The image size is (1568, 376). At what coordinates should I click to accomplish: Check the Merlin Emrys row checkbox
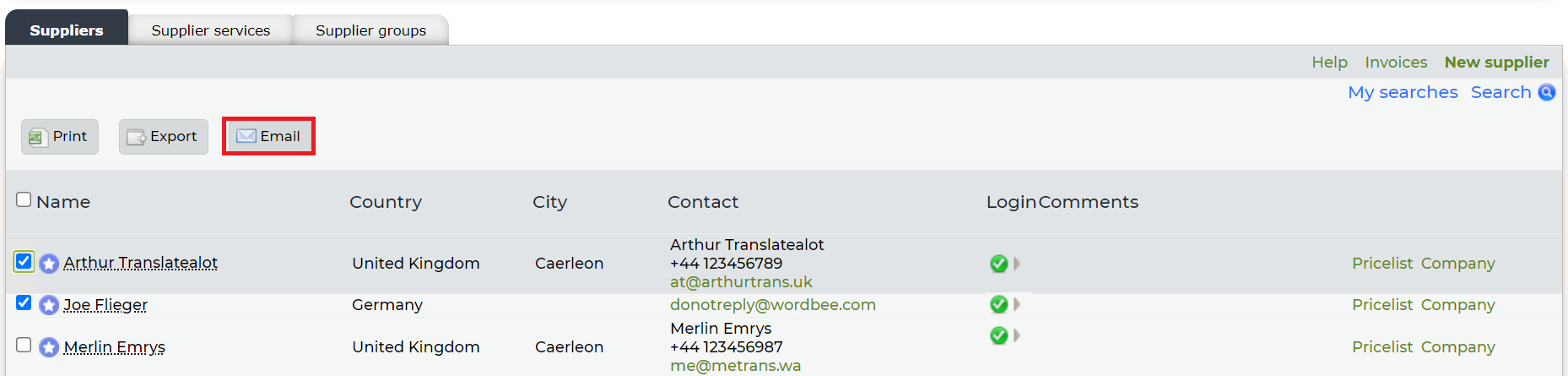24,345
